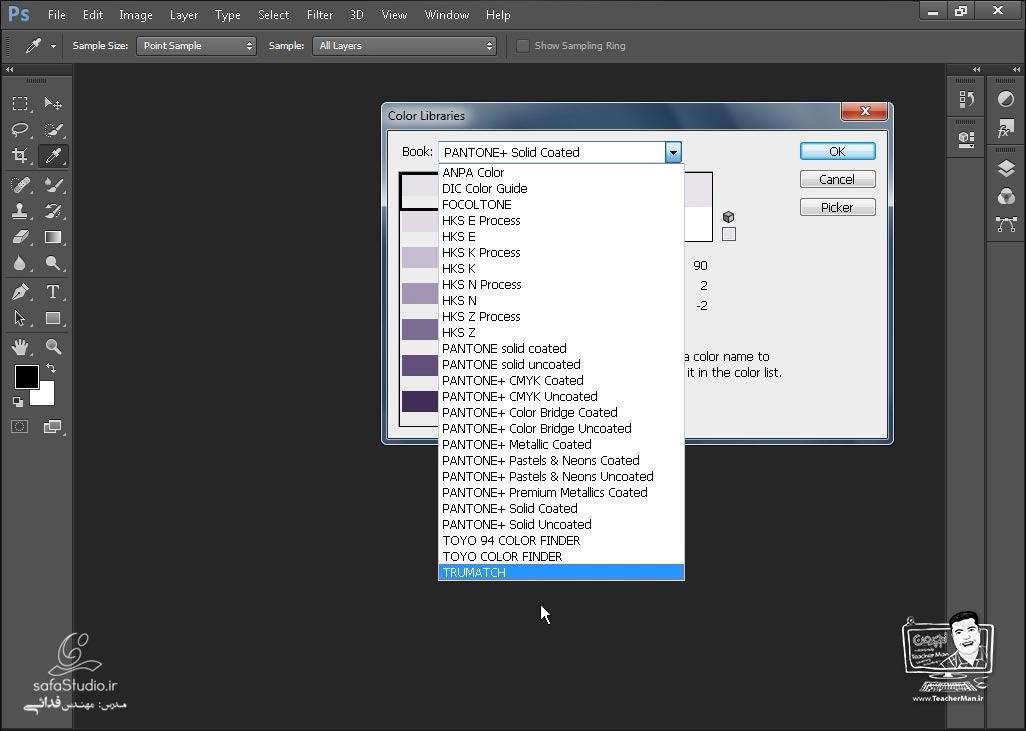Open the Sample Size dropdown
This screenshot has width=1026, height=731.
196,46
